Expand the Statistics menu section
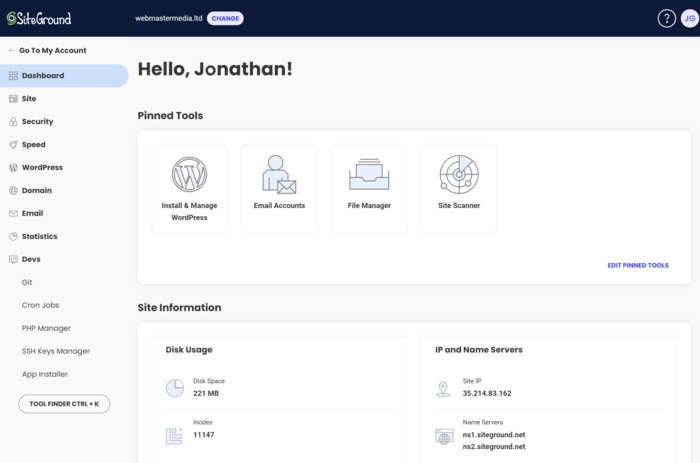Image resolution: width=700 pixels, height=463 pixels. coord(40,236)
